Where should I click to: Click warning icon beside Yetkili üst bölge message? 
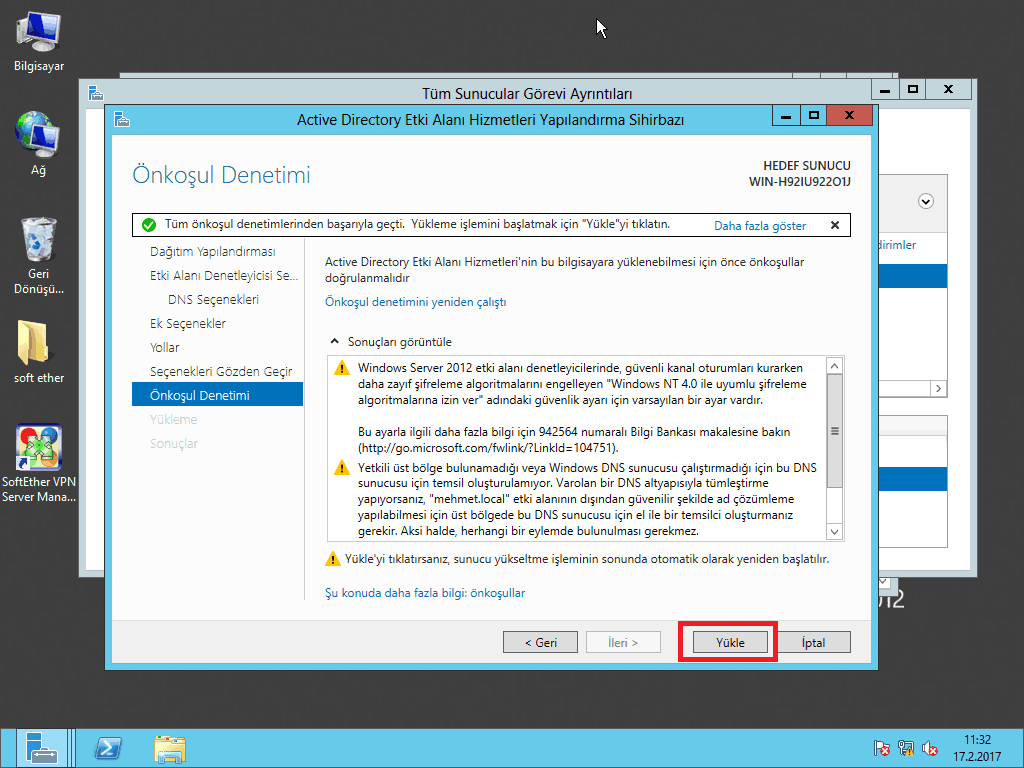342,468
